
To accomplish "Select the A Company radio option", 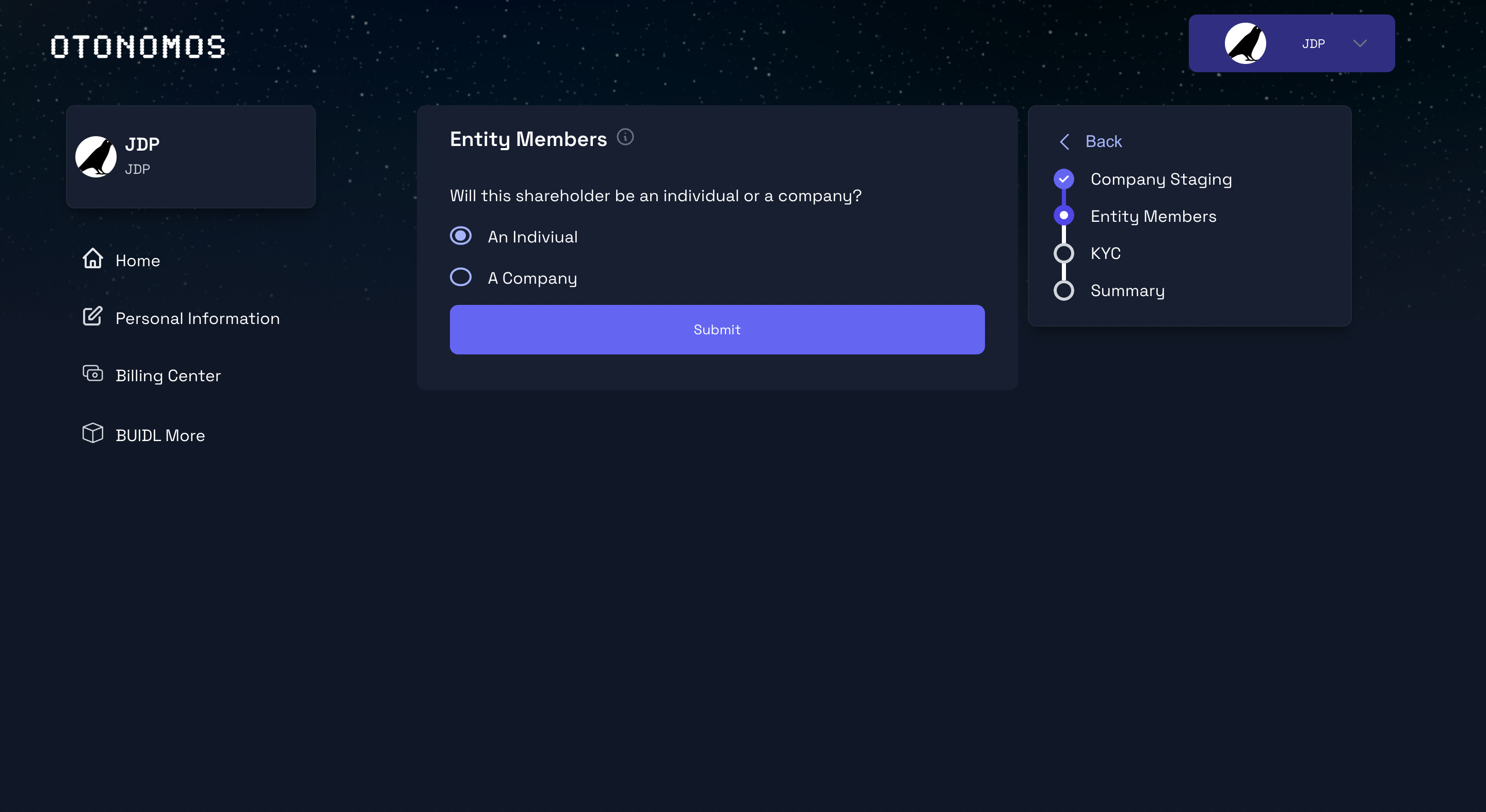I will [460, 278].
